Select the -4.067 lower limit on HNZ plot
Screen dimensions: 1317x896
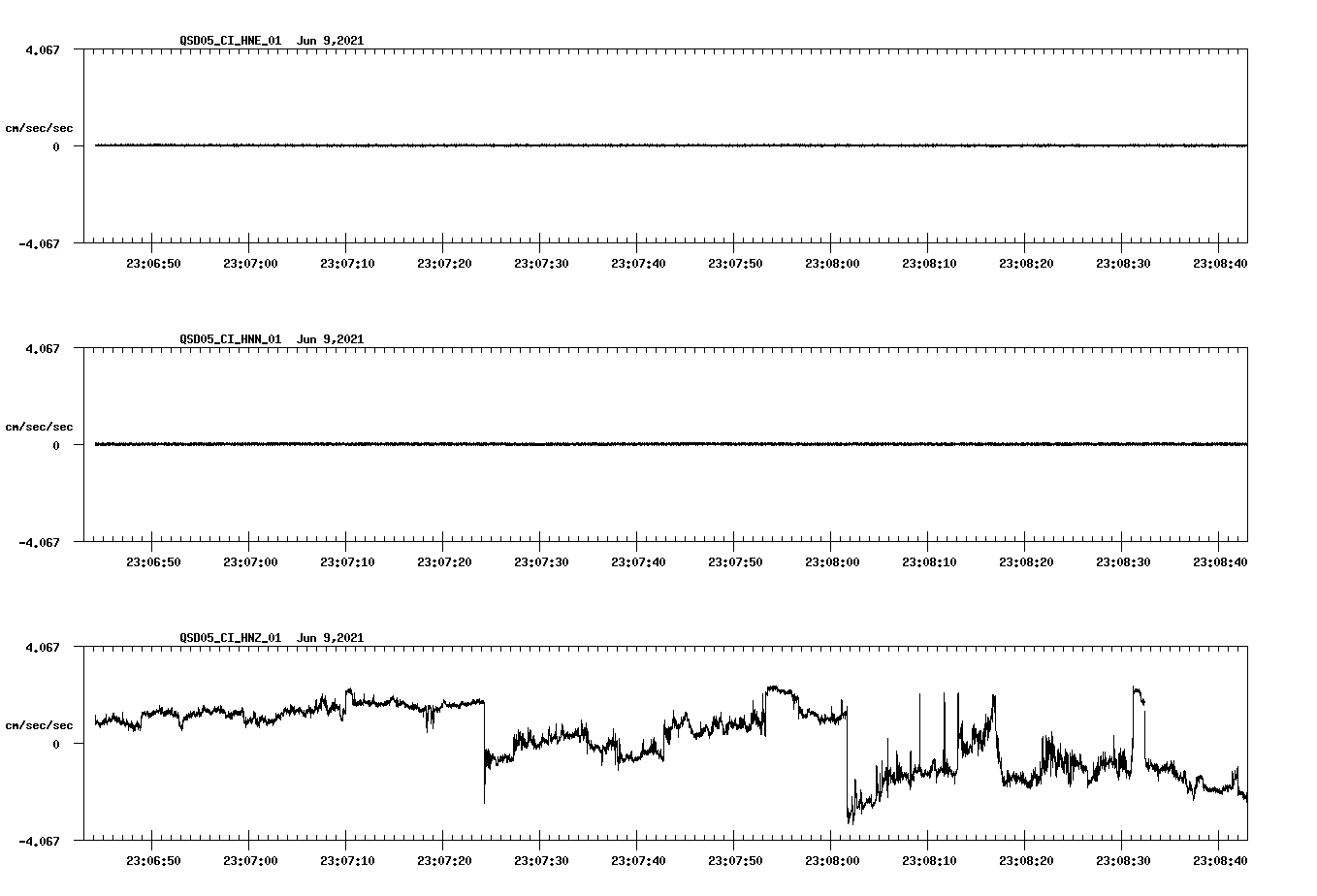(39, 842)
